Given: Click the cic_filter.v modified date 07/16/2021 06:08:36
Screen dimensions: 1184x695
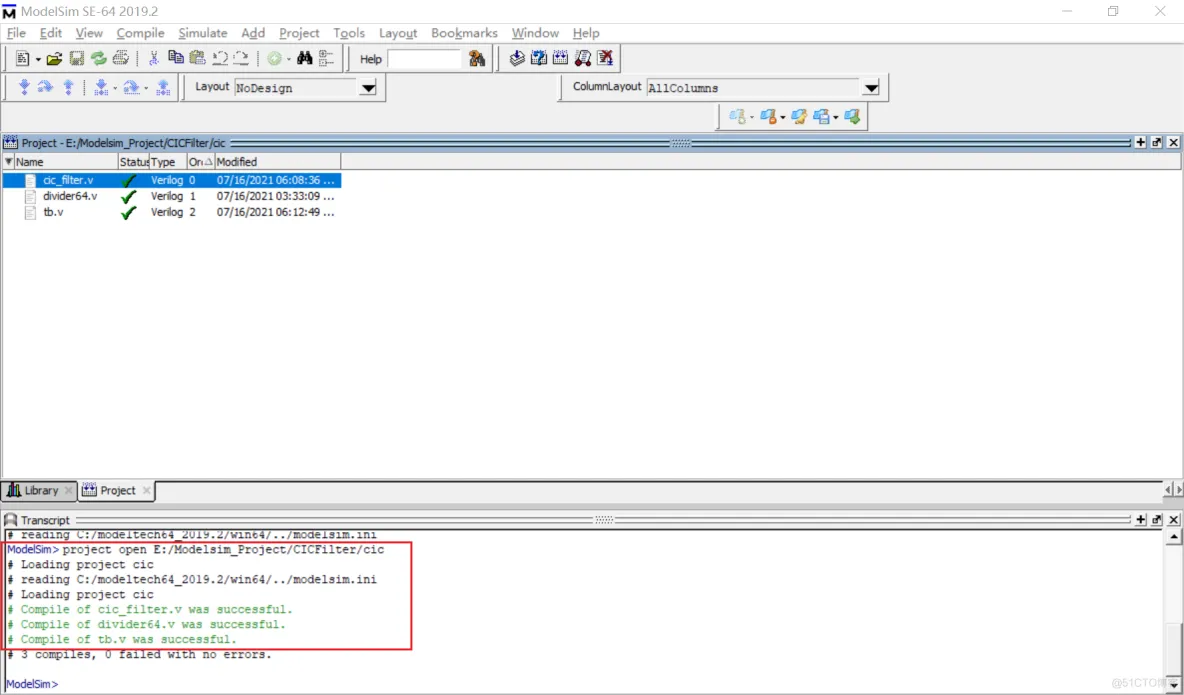Looking at the screenshot, I should (x=275, y=181).
